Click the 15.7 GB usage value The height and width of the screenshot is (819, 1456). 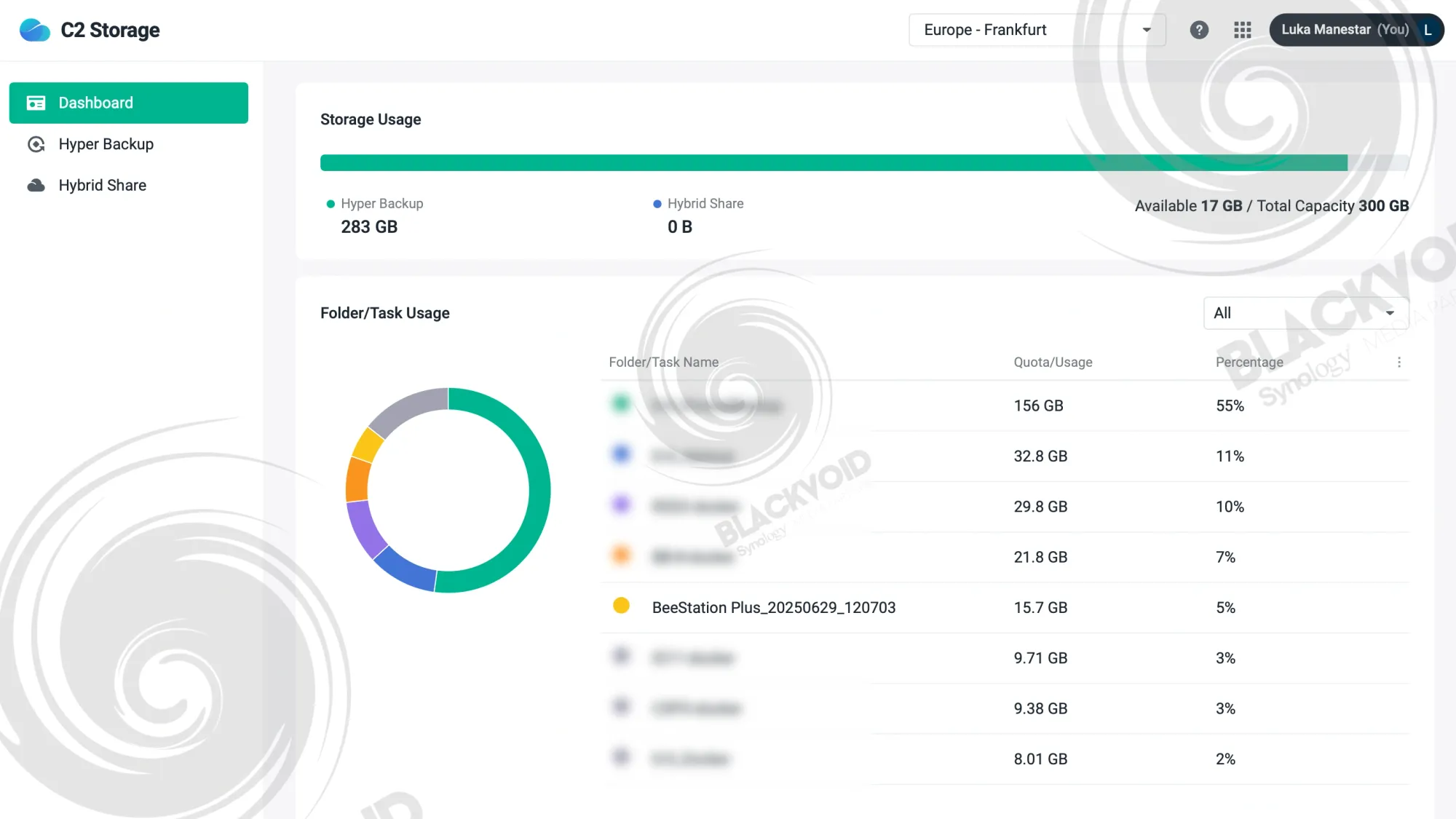point(1040,608)
